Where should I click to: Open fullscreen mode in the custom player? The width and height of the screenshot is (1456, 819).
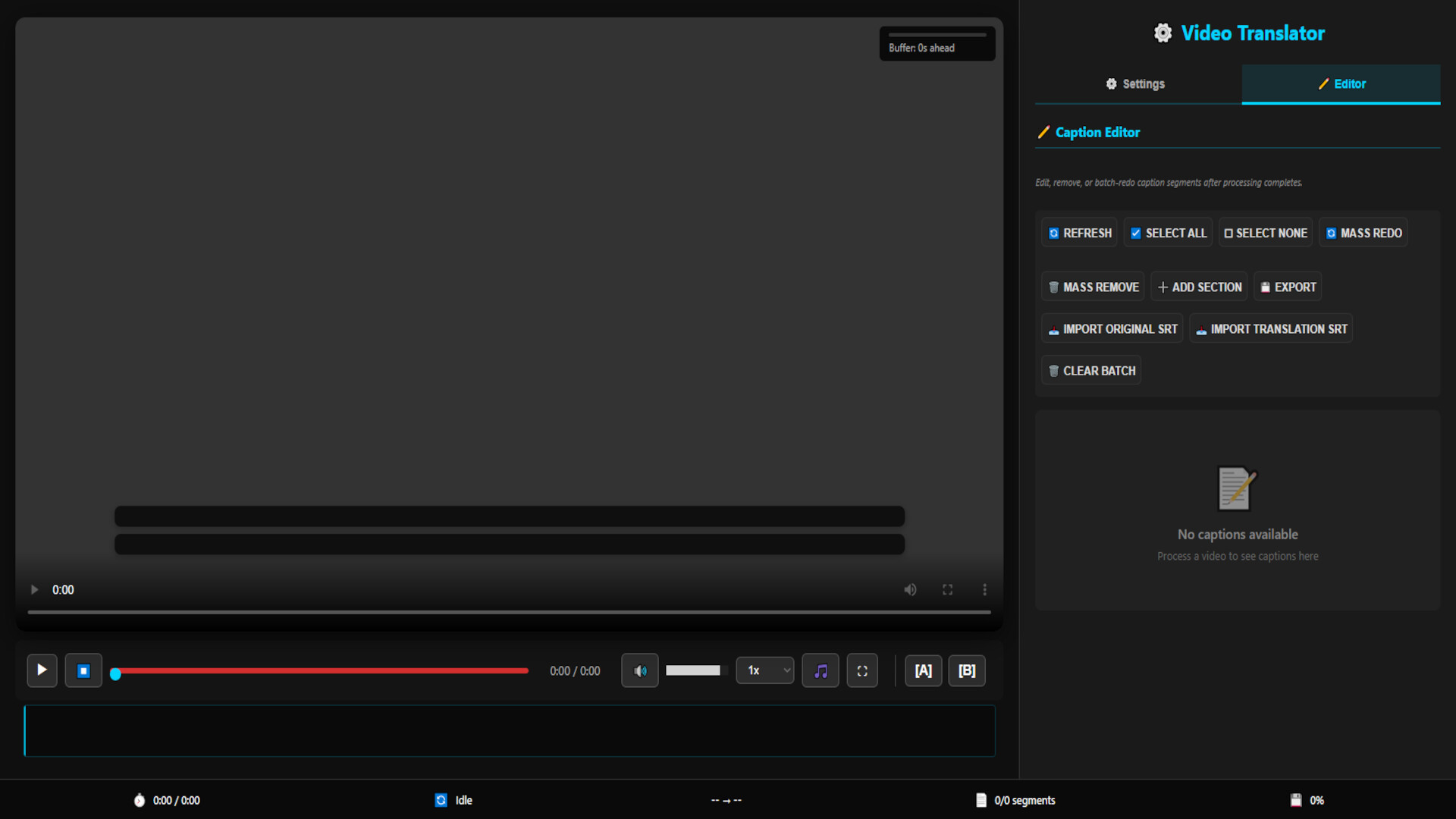click(x=862, y=670)
